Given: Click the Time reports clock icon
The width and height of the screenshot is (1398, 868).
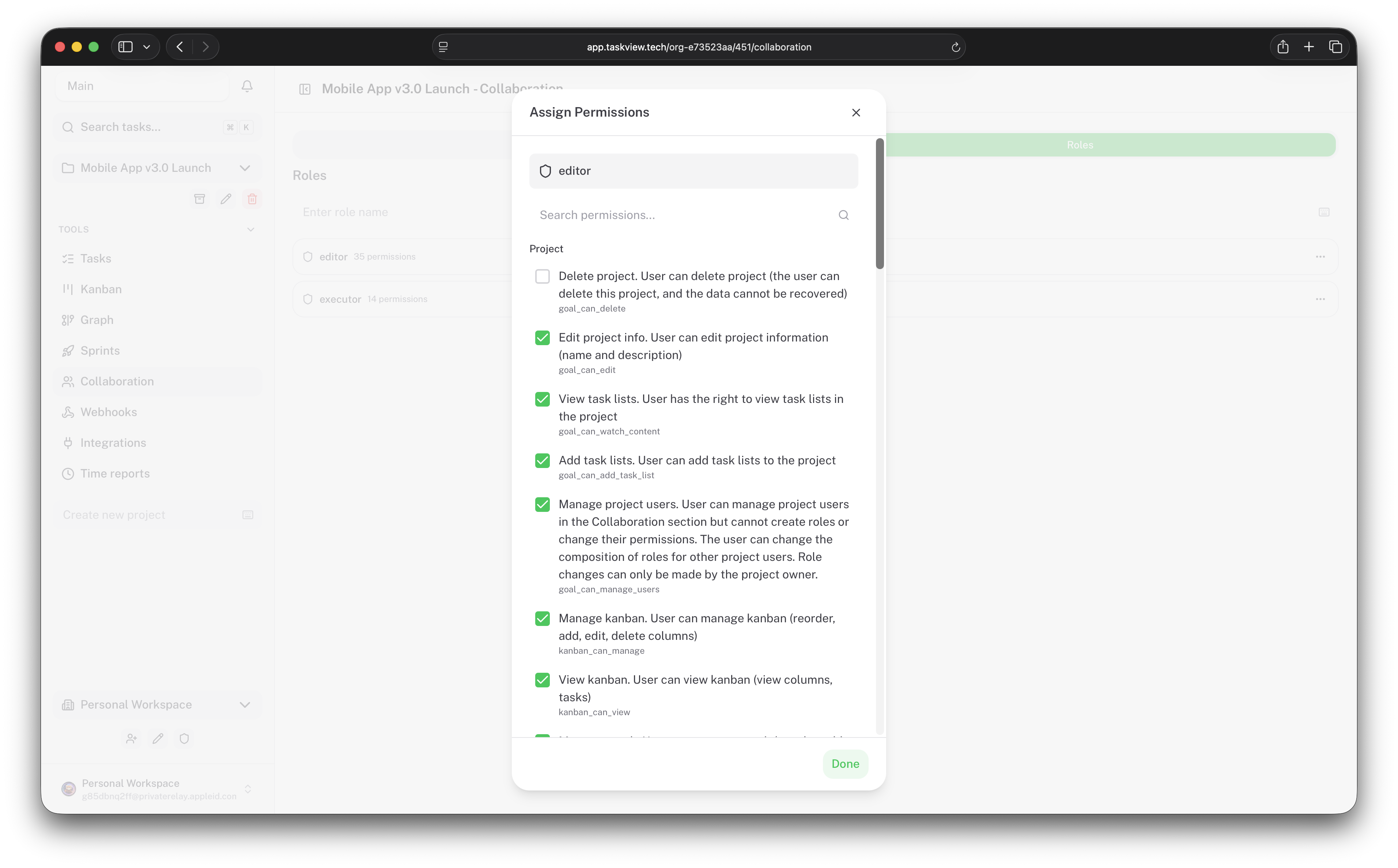Looking at the screenshot, I should point(68,473).
